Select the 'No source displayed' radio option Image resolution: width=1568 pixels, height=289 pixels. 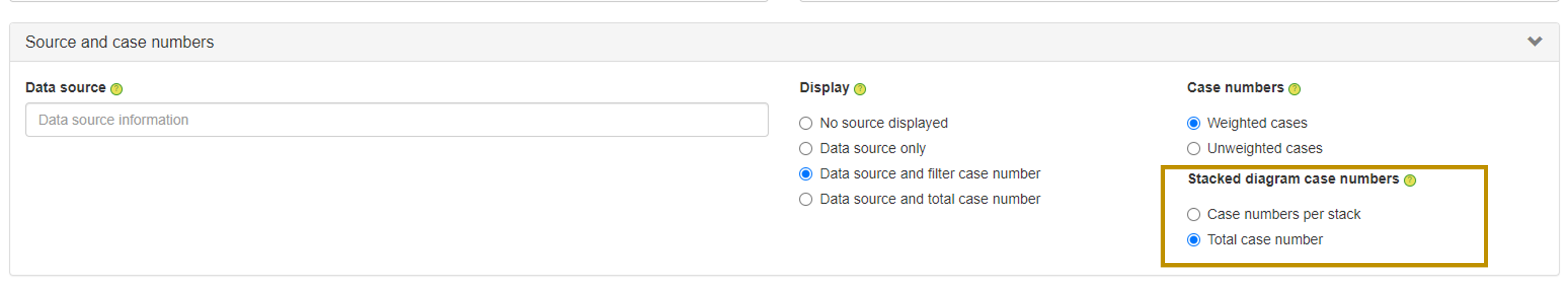[806, 124]
